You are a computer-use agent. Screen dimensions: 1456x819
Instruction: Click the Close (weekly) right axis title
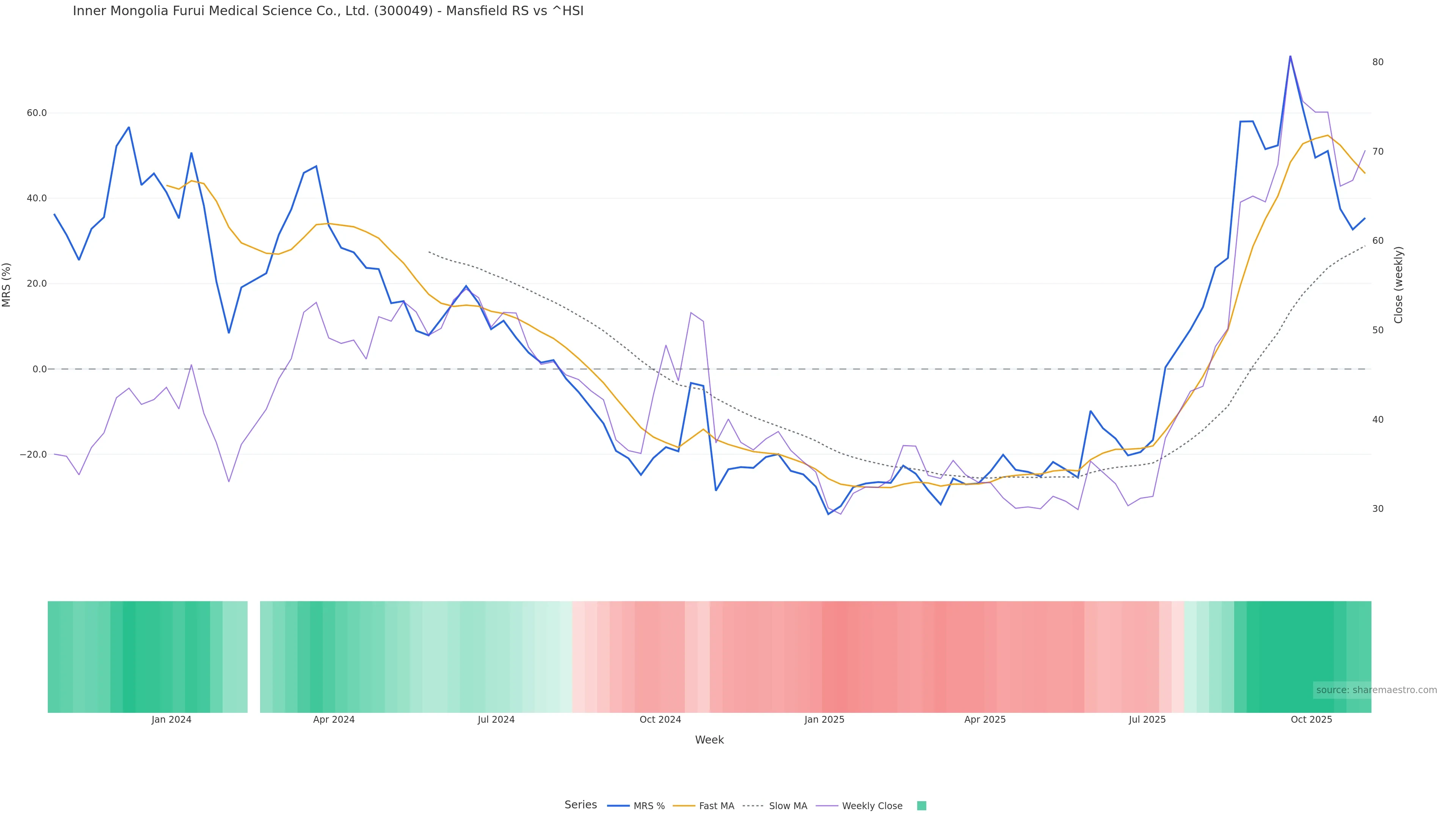tap(1398, 285)
